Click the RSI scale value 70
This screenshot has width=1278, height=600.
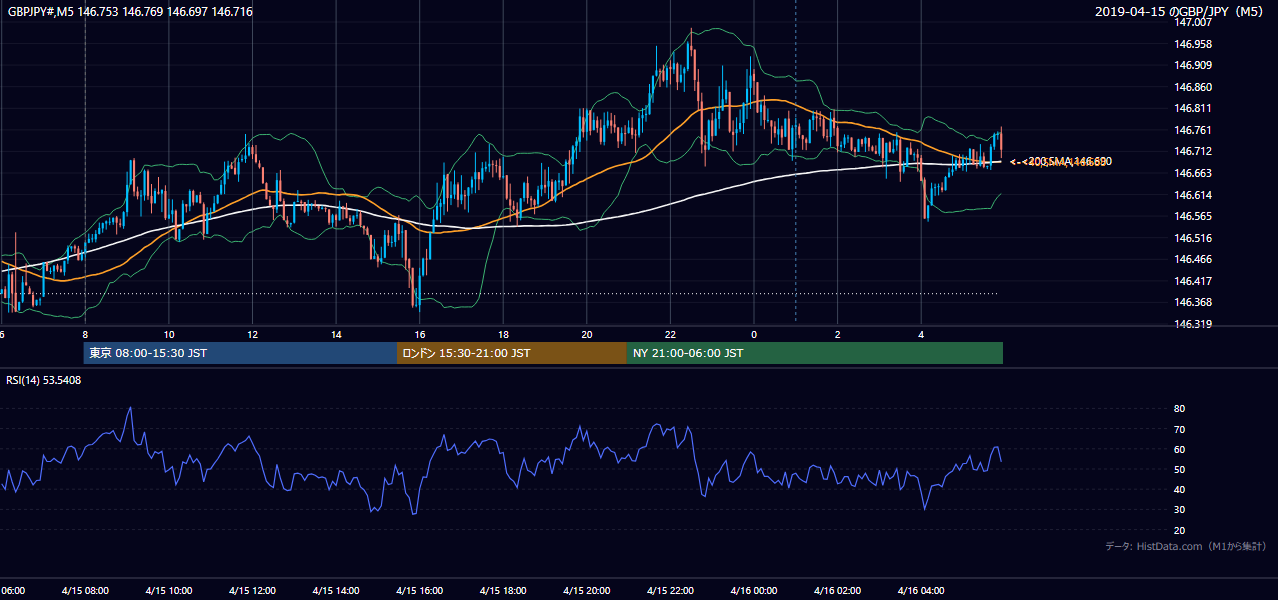[1180, 429]
